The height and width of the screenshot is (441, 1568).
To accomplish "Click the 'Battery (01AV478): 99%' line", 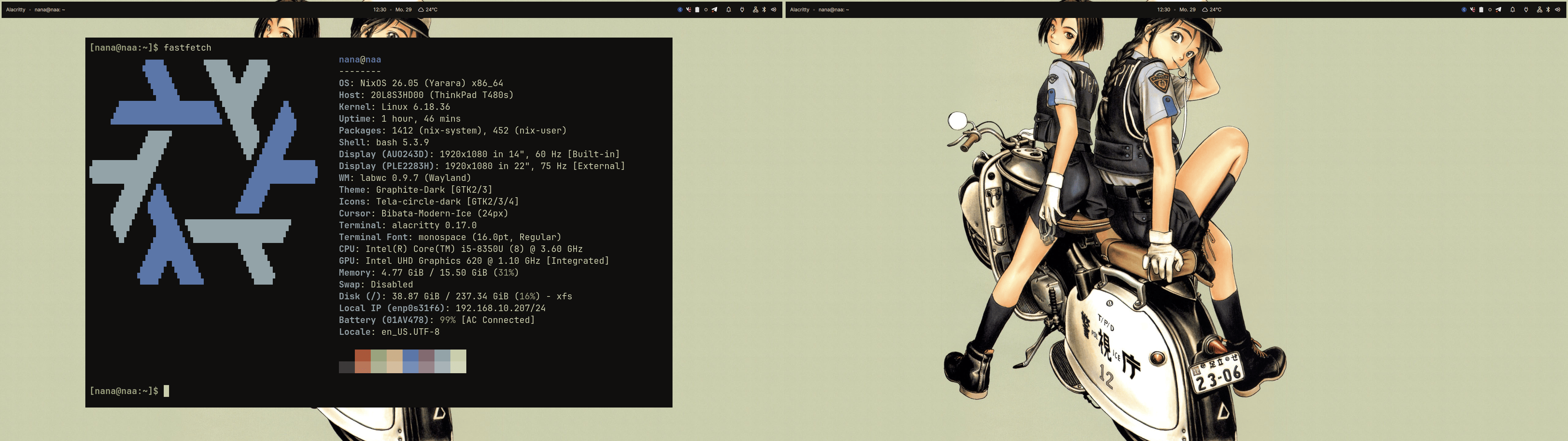I will [437, 321].
